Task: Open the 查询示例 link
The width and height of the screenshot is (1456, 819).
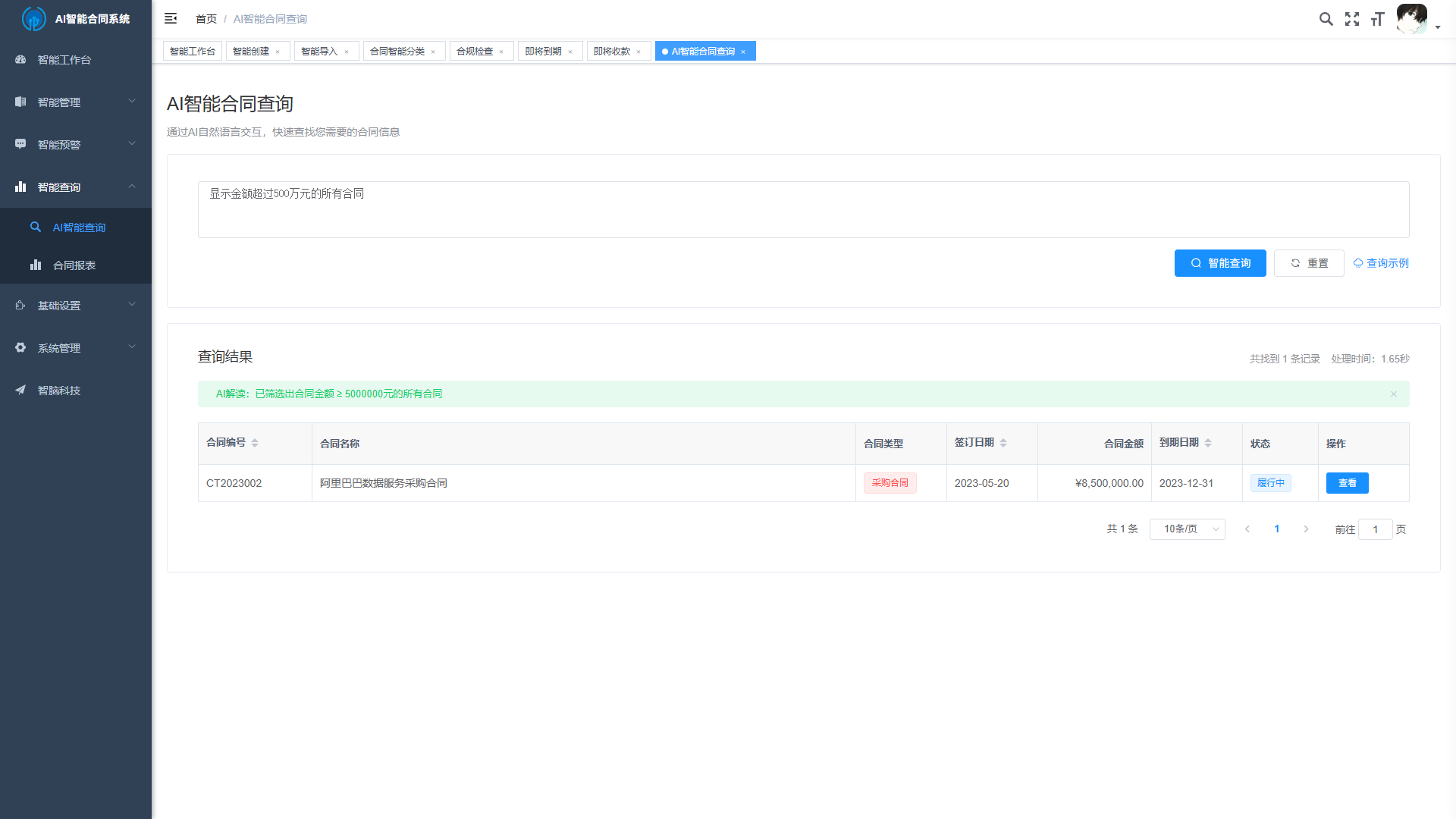Action: coord(1382,263)
